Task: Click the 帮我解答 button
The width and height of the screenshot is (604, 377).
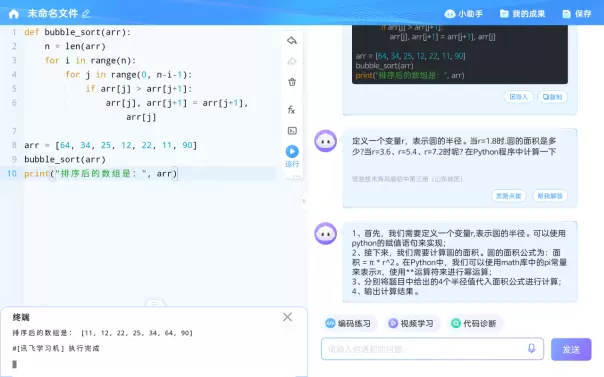Action: (x=550, y=196)
